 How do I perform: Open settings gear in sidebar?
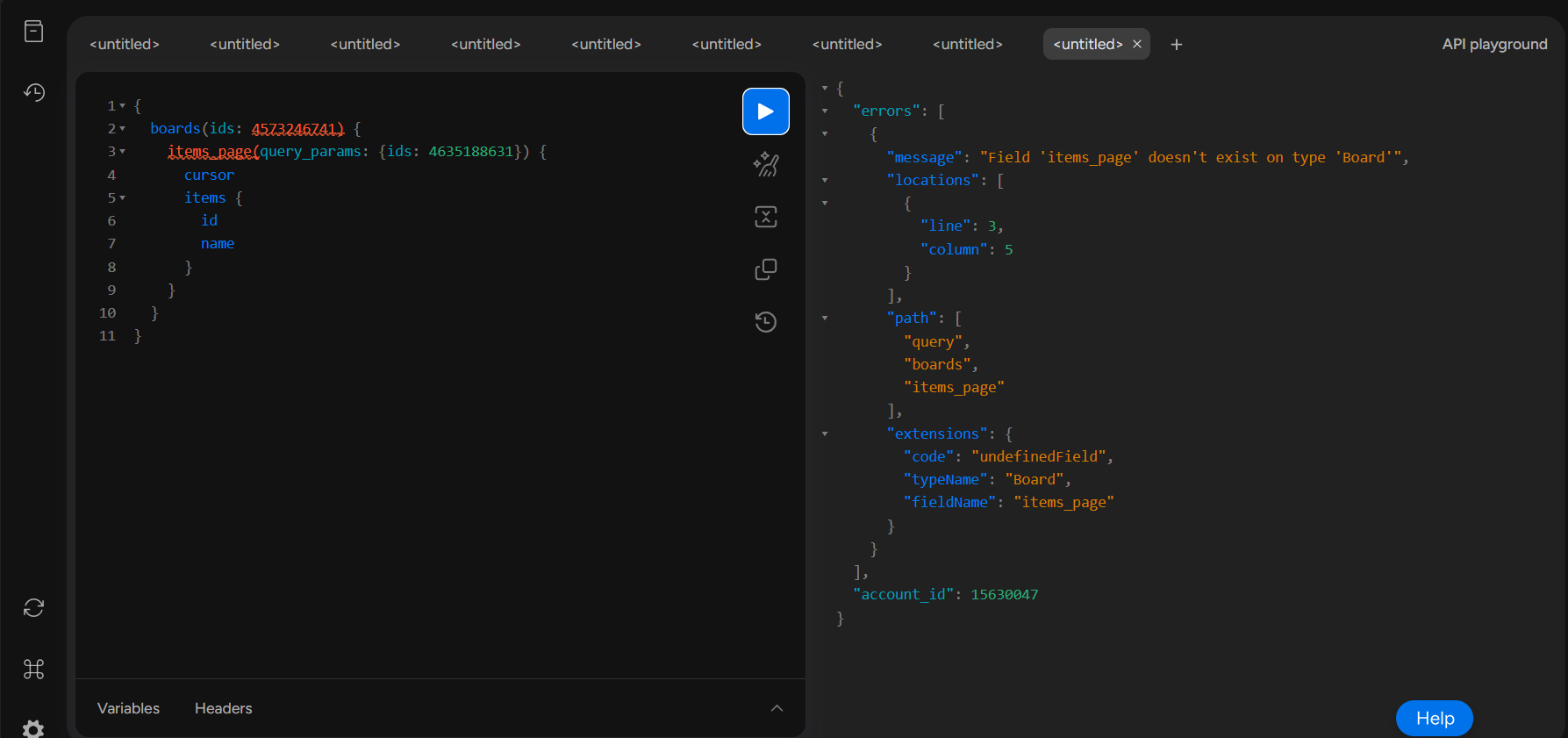(33, 729)
